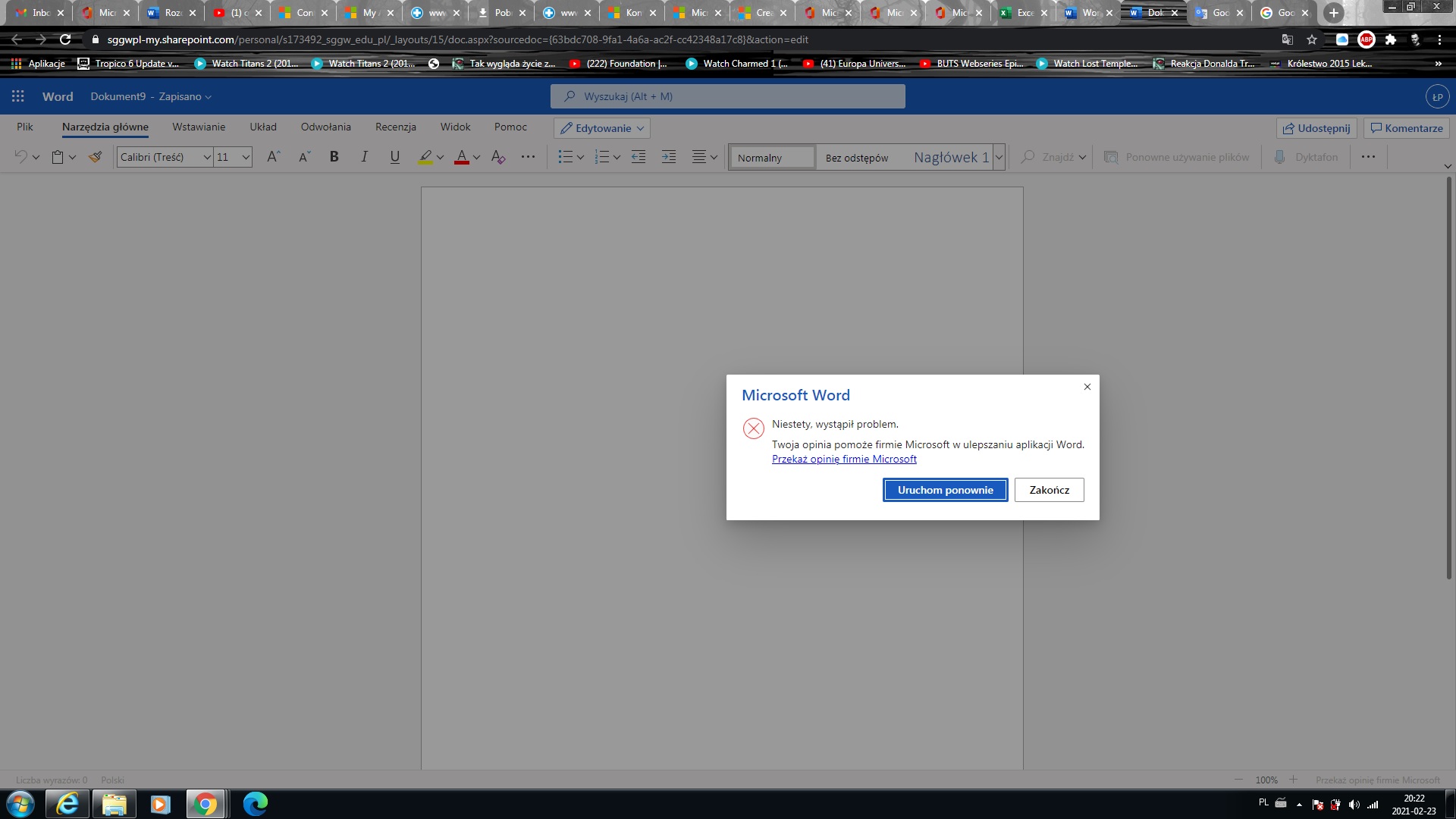This screenshot has width=1456, height=819.
Task: Click the Clear formatting icon
Action: [498, 157]
